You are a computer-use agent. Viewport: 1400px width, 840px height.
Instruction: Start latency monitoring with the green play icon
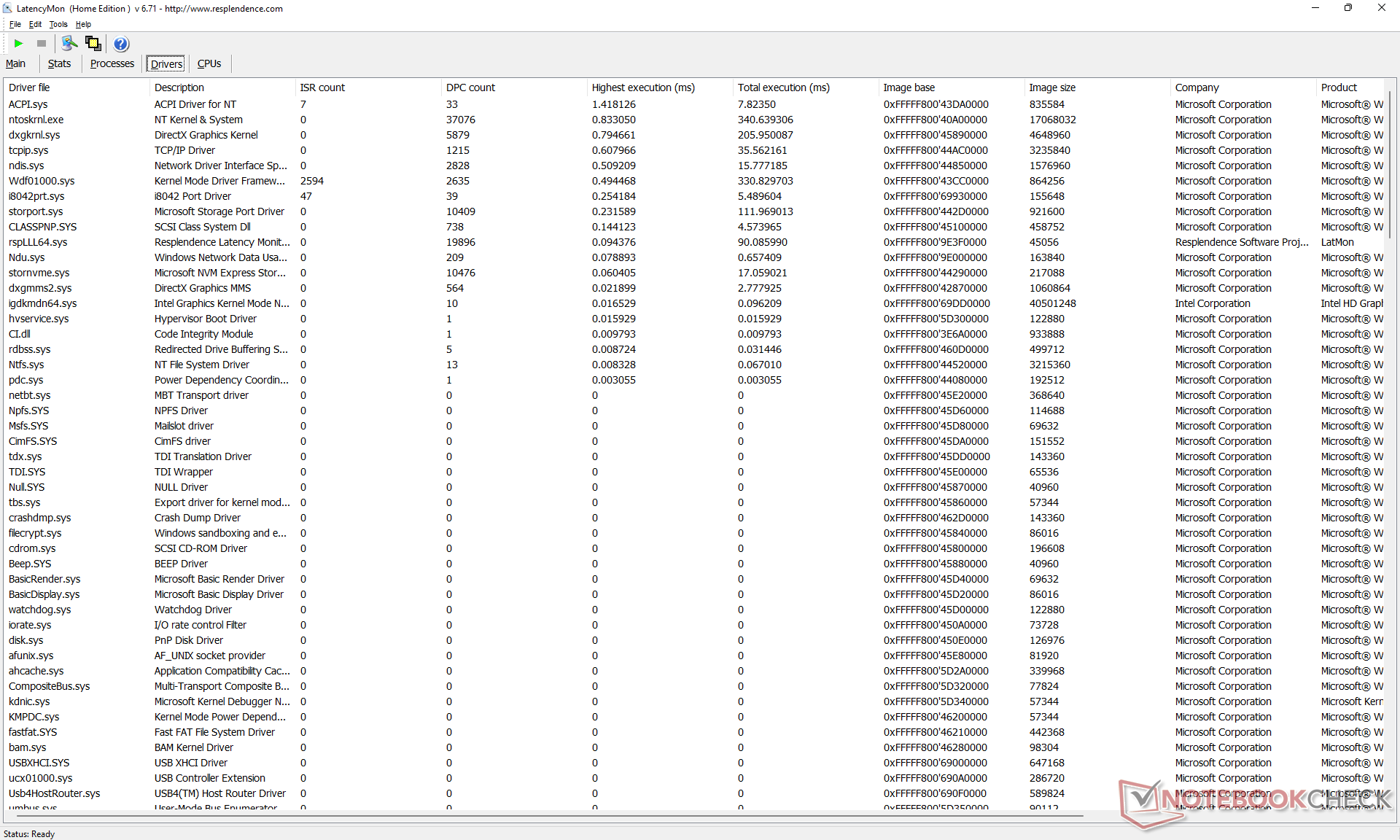click(19, 44)
